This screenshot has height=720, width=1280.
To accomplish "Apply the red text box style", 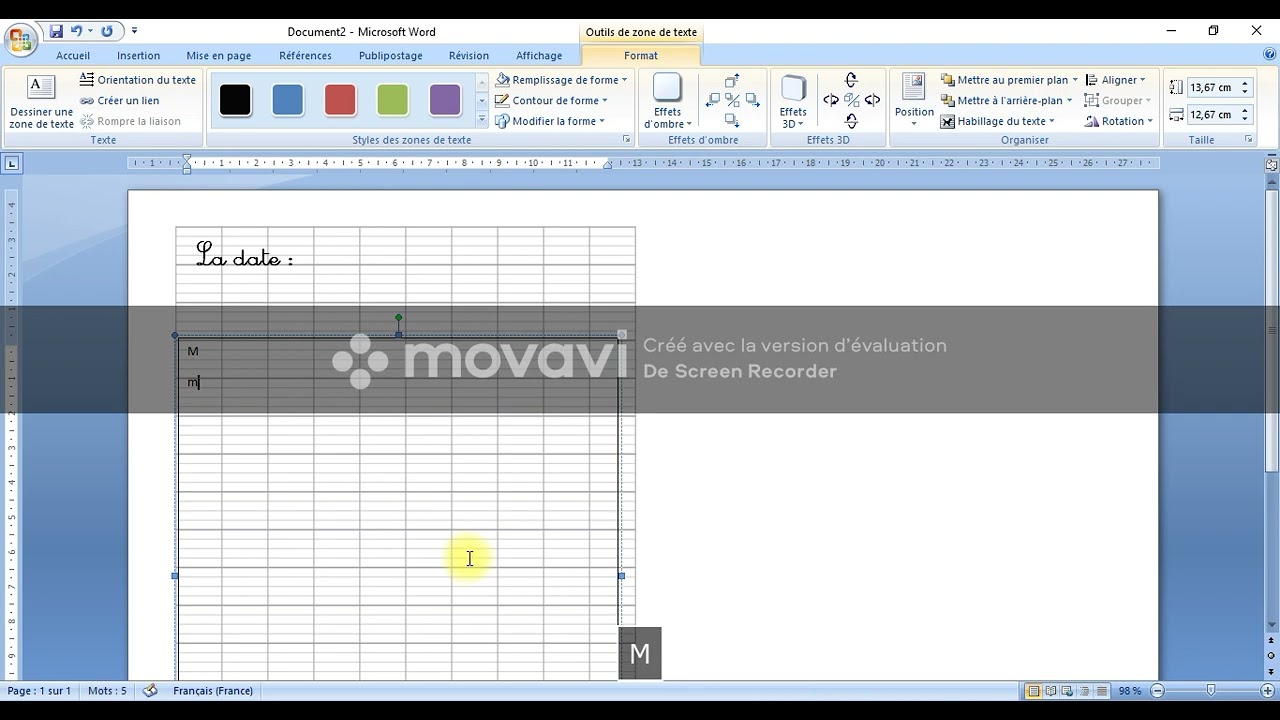I will [x=340, y=100].
